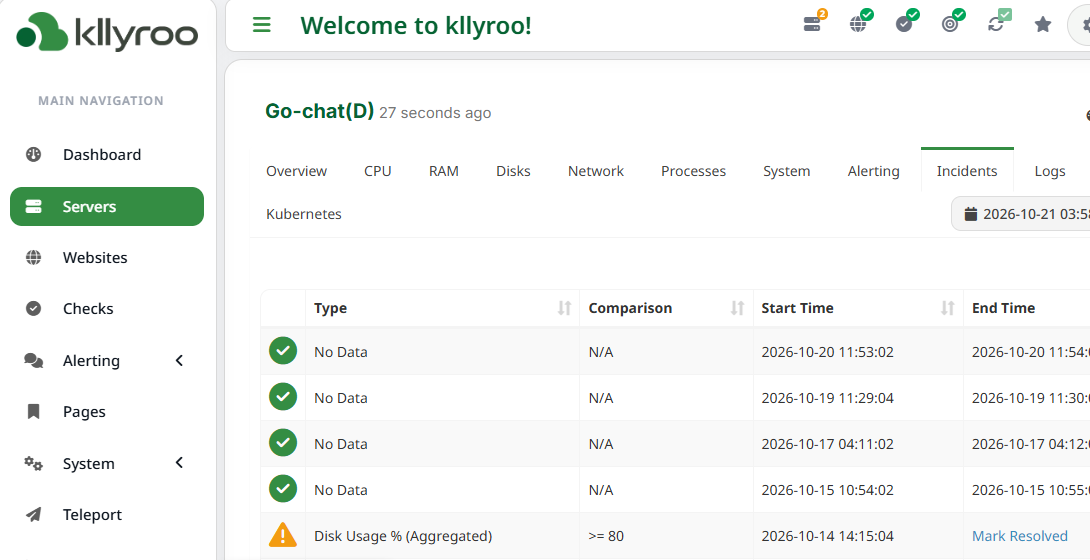Click the Mark Resolved link
This screenshot has width=1090, height=560.
tap(1019, 536)
